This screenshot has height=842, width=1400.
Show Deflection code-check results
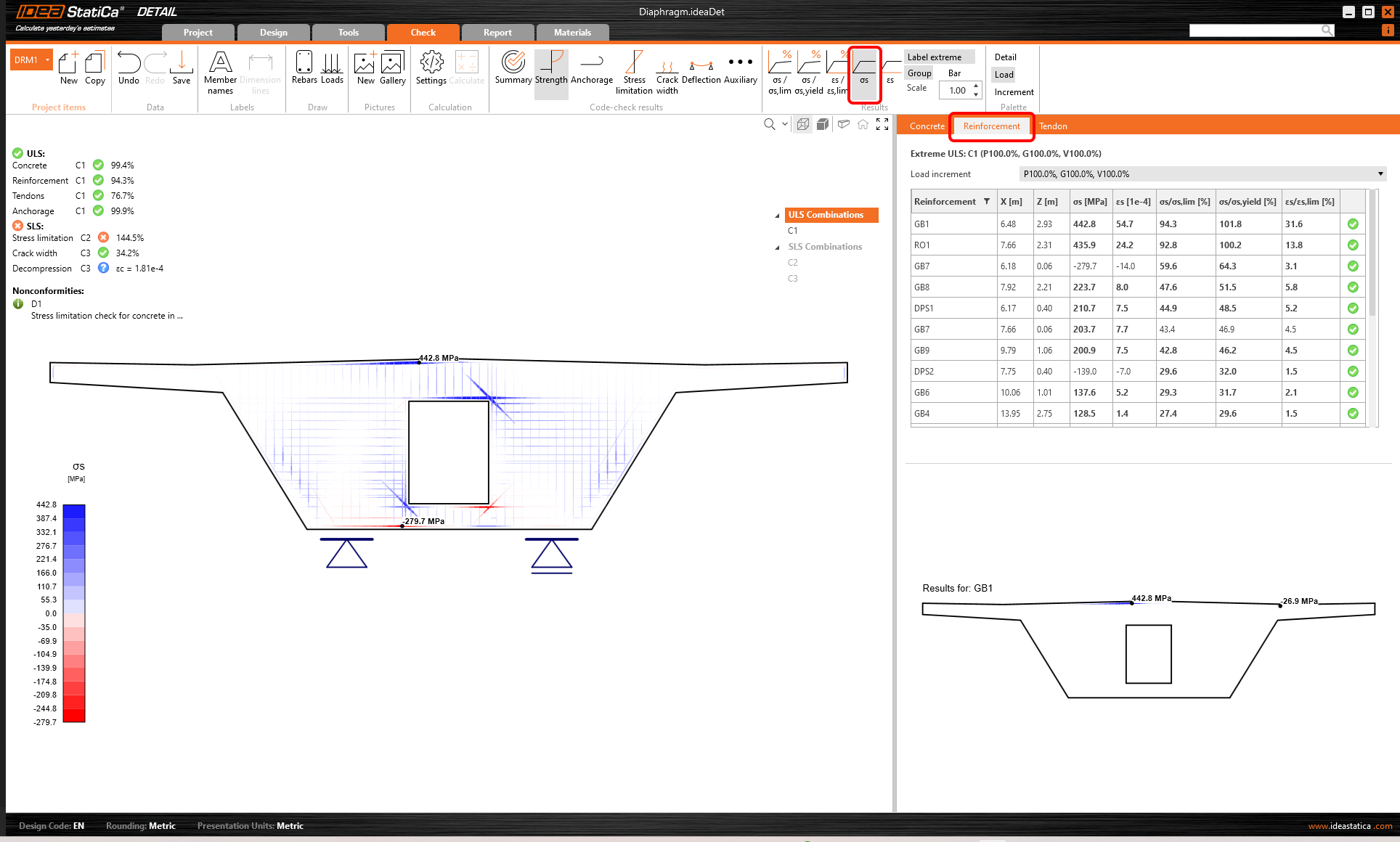(701, 70)
